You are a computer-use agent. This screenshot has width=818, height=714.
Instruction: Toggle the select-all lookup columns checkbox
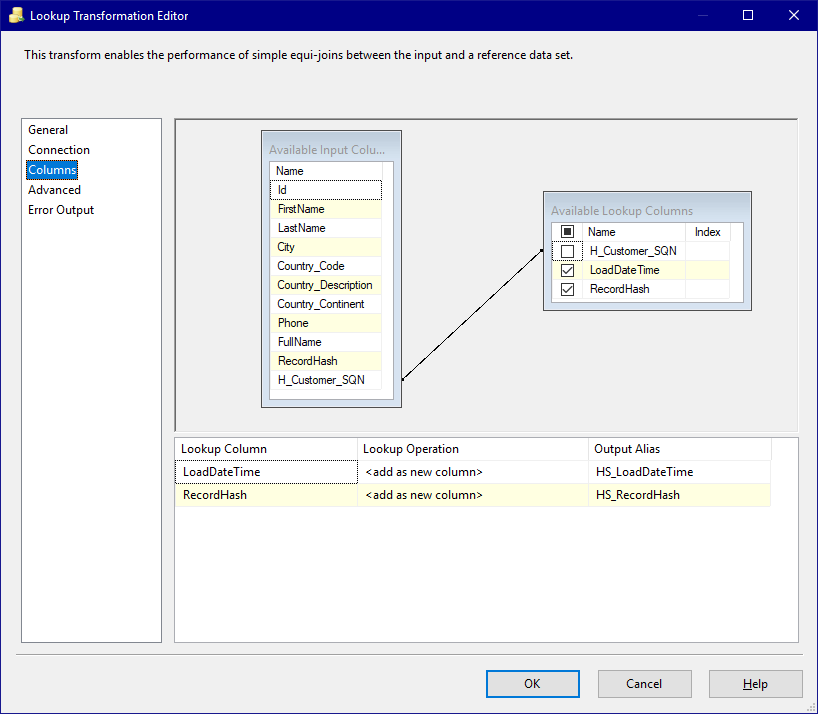tap(567, 232)
